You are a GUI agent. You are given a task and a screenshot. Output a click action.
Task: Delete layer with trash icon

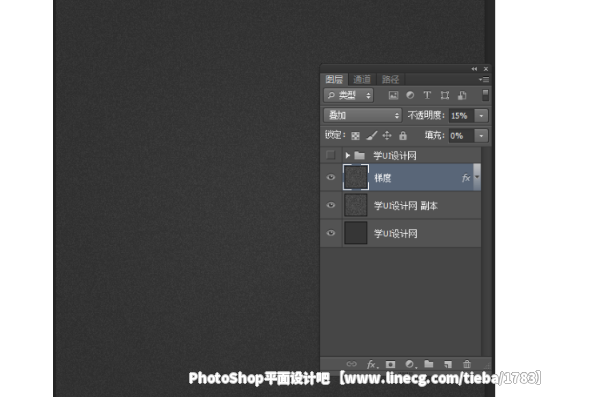(467, 364)
